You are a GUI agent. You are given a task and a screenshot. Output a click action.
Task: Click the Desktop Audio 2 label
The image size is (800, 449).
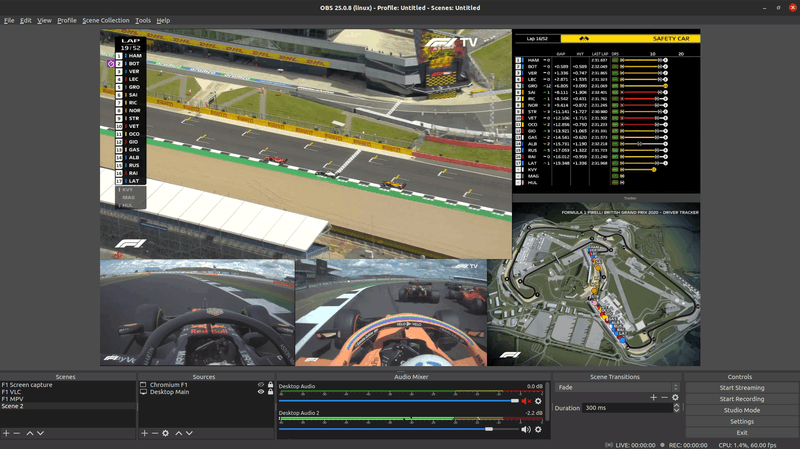click(x=299, y=413)
